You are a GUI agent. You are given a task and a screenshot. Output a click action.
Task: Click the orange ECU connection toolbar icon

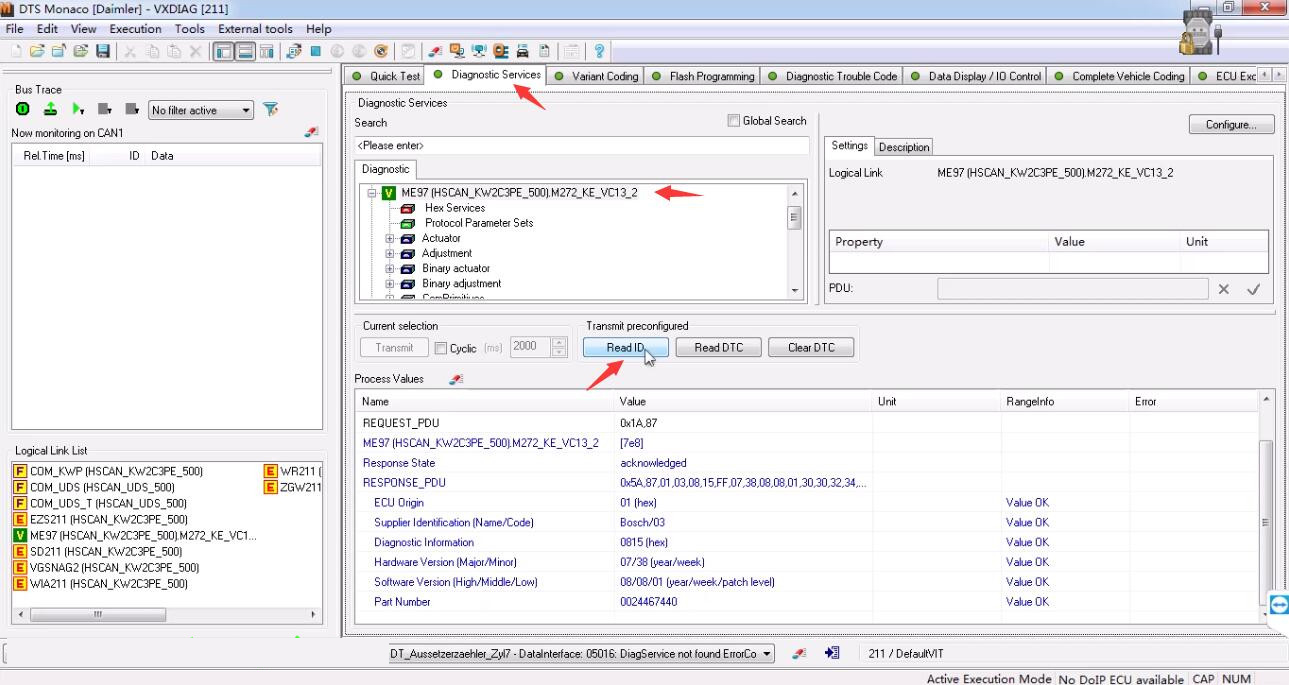pyautogui.click(x=500, y=50)
